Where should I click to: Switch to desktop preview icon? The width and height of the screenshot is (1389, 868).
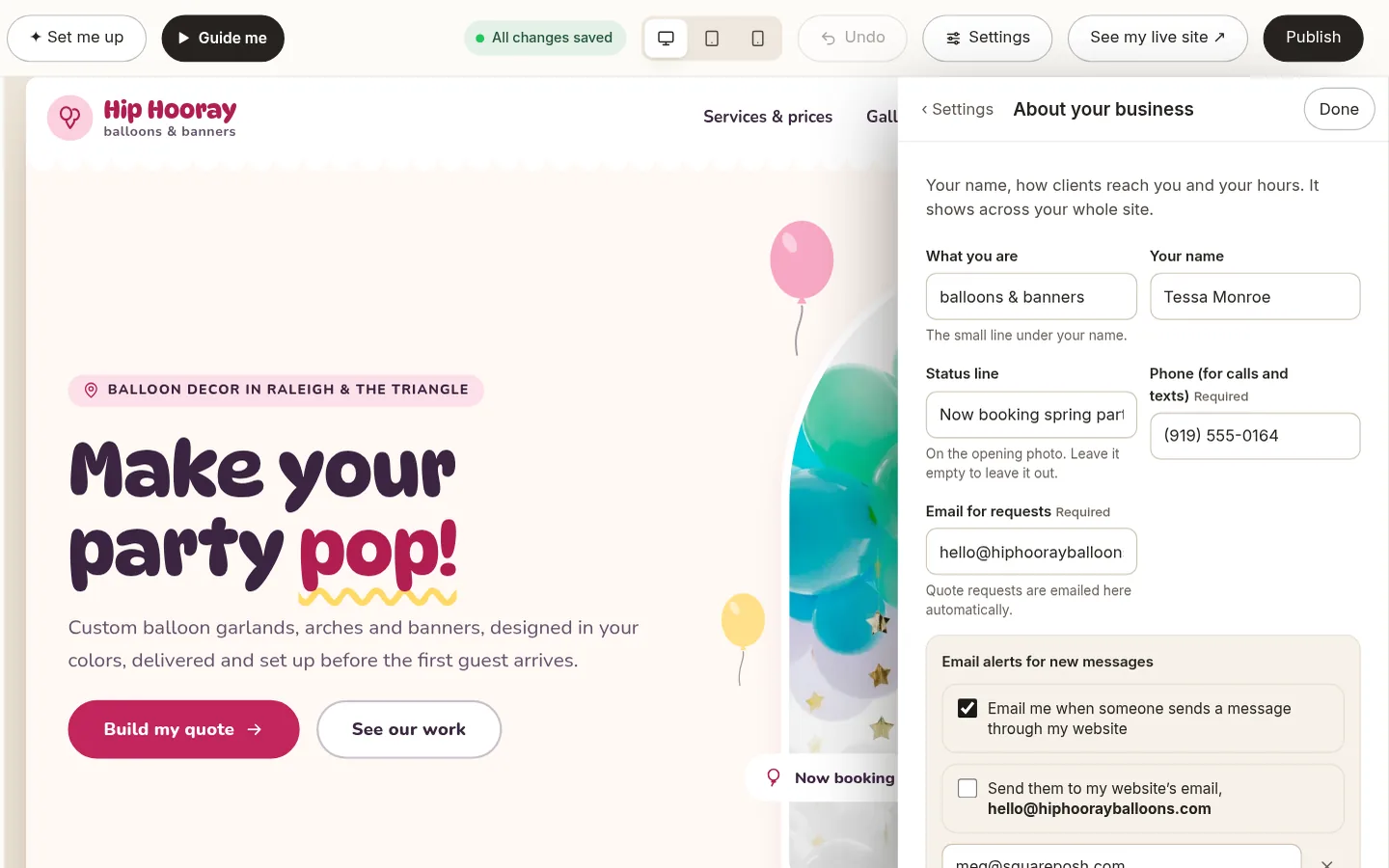[666, 39]
